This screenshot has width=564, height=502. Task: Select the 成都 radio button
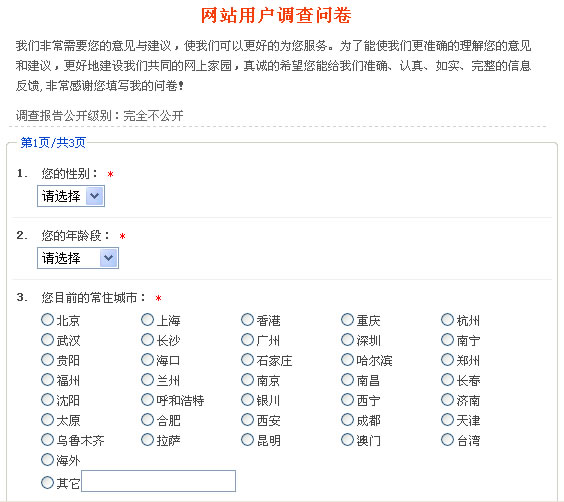tap(347, 419)
